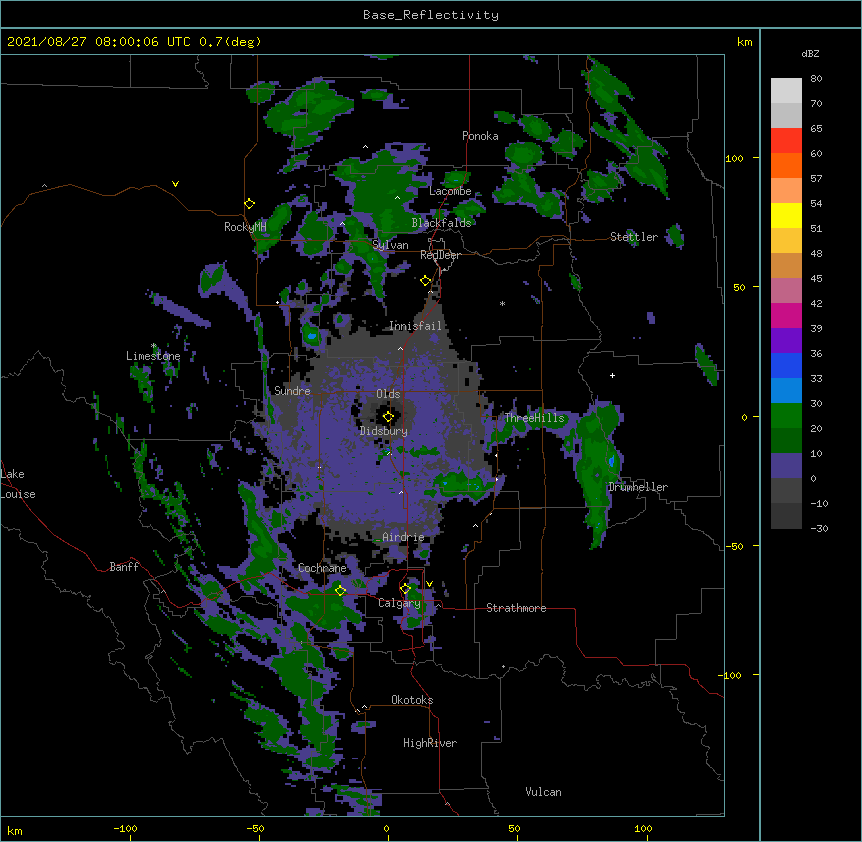Pick the violet 36-39 dBZ legend swatch

(786, 341)
